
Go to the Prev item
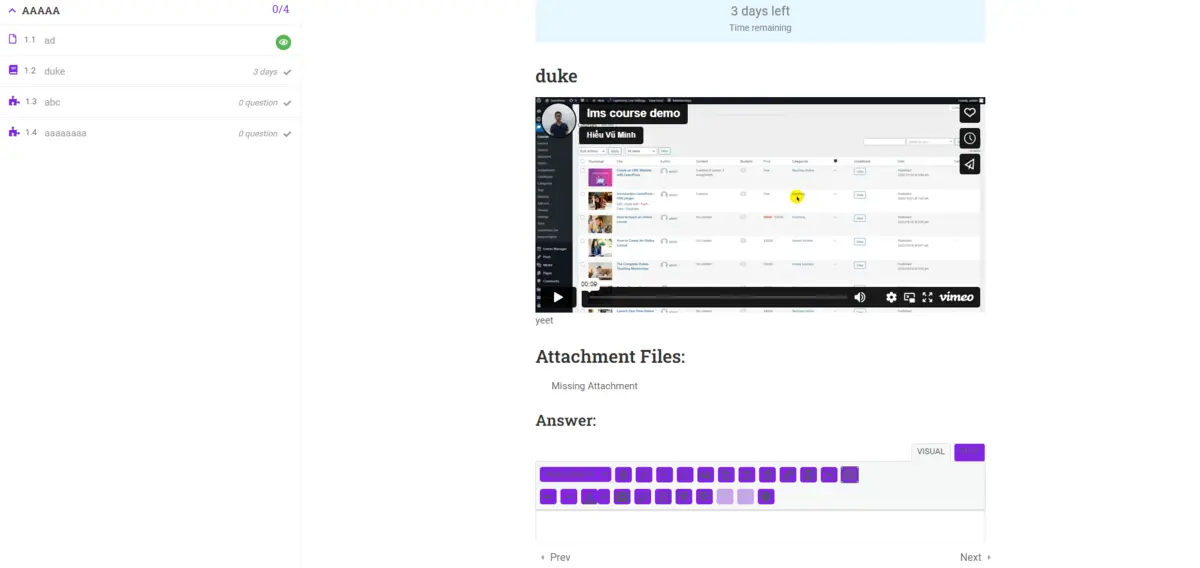[555, 557]
